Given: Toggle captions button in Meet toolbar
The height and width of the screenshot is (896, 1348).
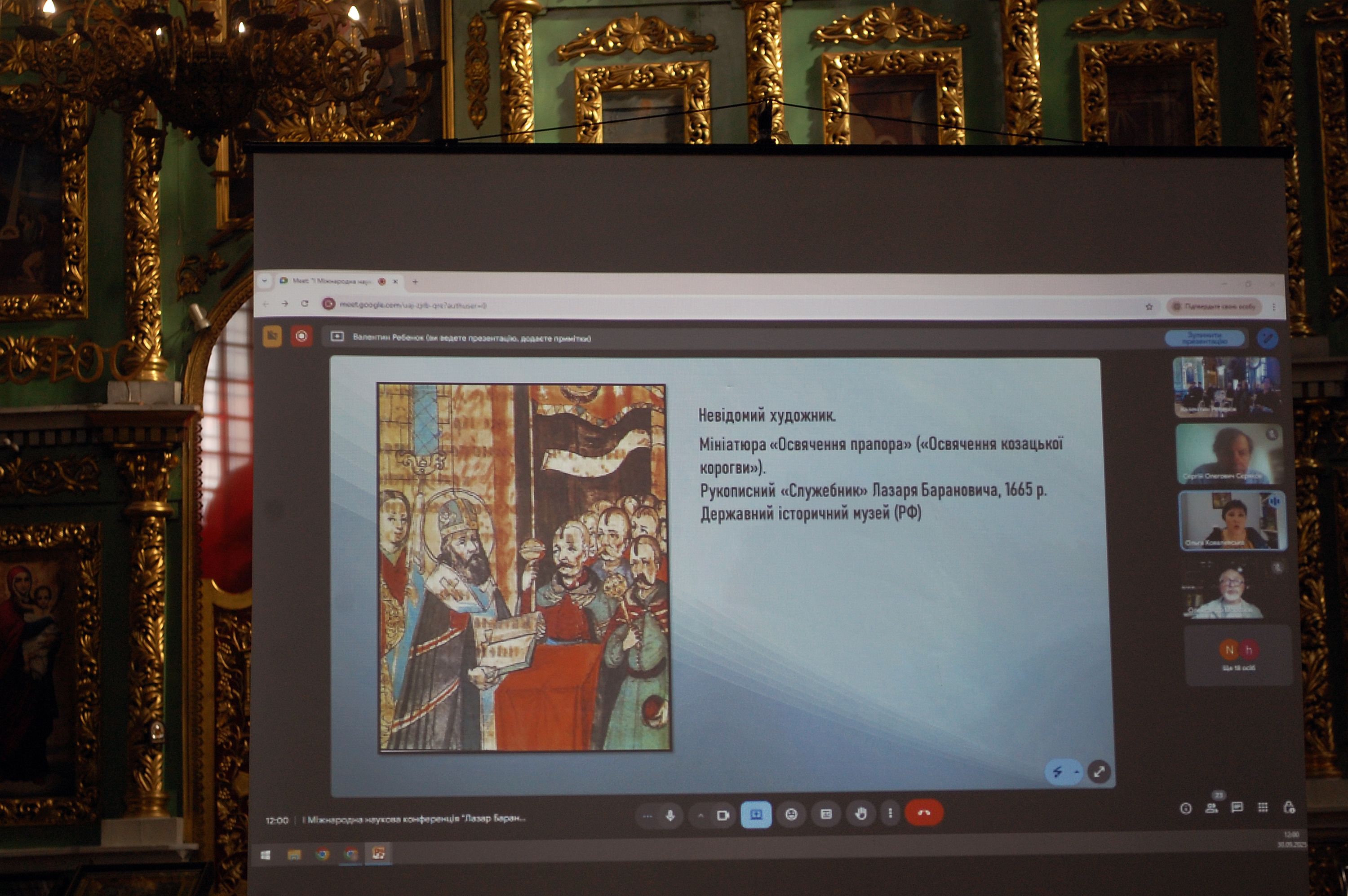Looking at the screenshot, I should point(826,814).
